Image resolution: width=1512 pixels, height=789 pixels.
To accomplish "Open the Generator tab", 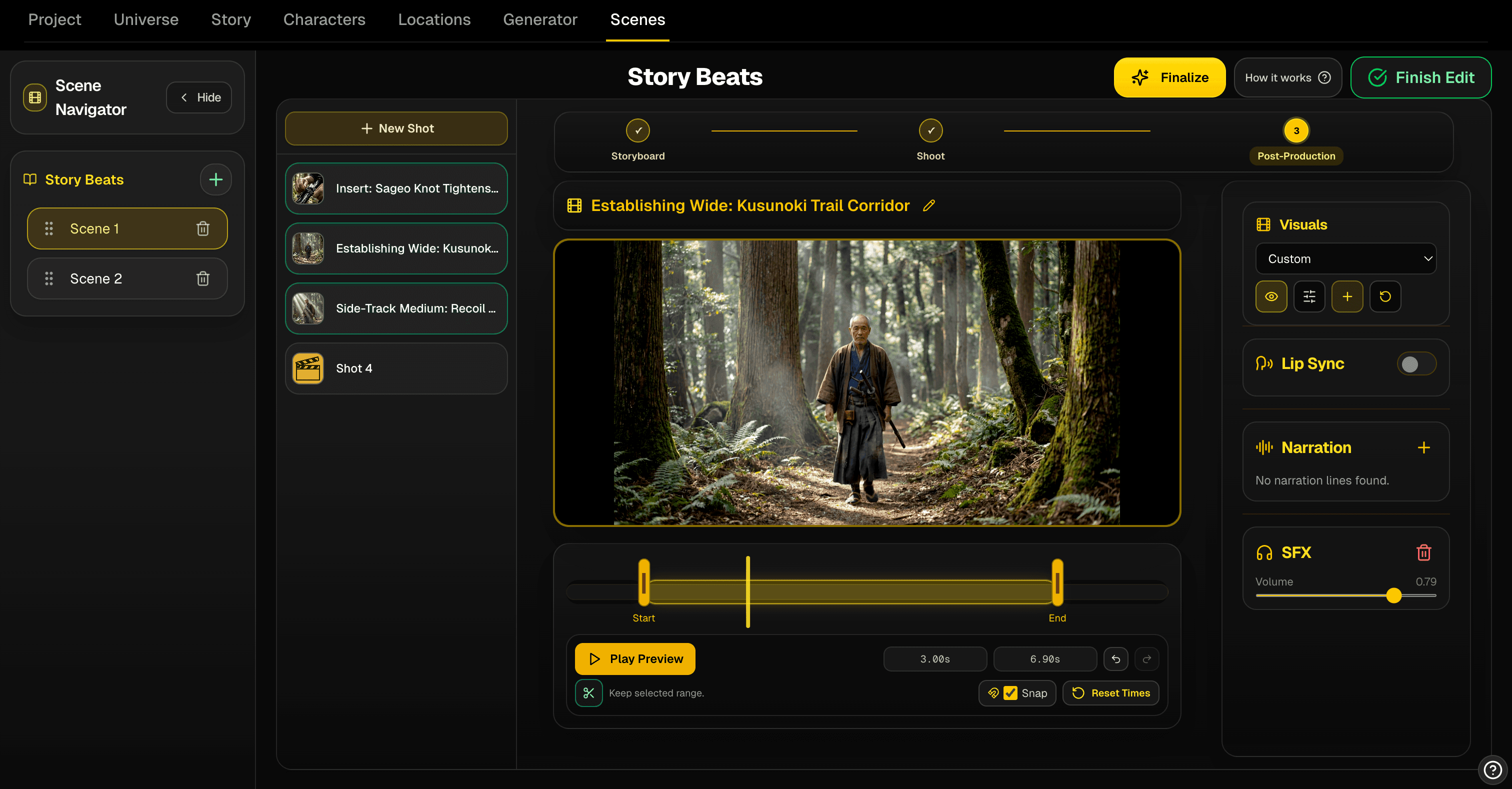I will [x=540, y=19].
